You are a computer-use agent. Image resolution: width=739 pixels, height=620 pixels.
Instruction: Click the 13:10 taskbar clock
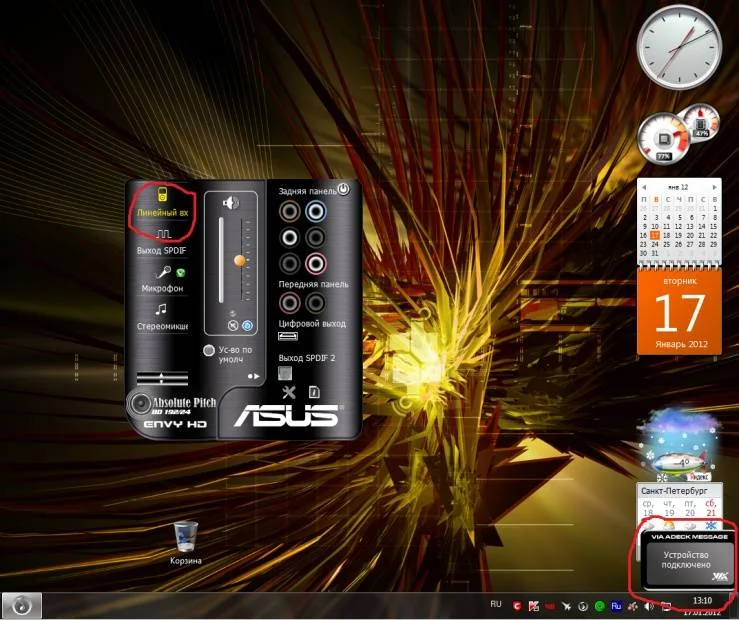point(702,601)
